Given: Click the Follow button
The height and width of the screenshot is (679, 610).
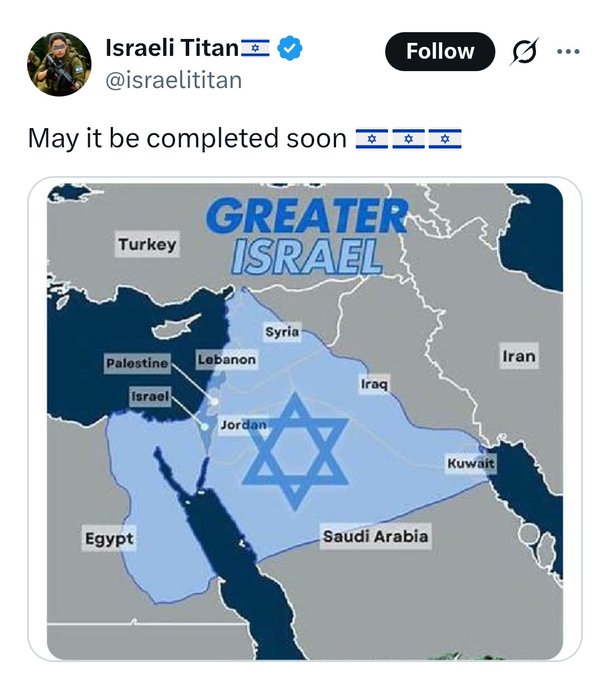Looking at the screenshot, I should (439, 52).
